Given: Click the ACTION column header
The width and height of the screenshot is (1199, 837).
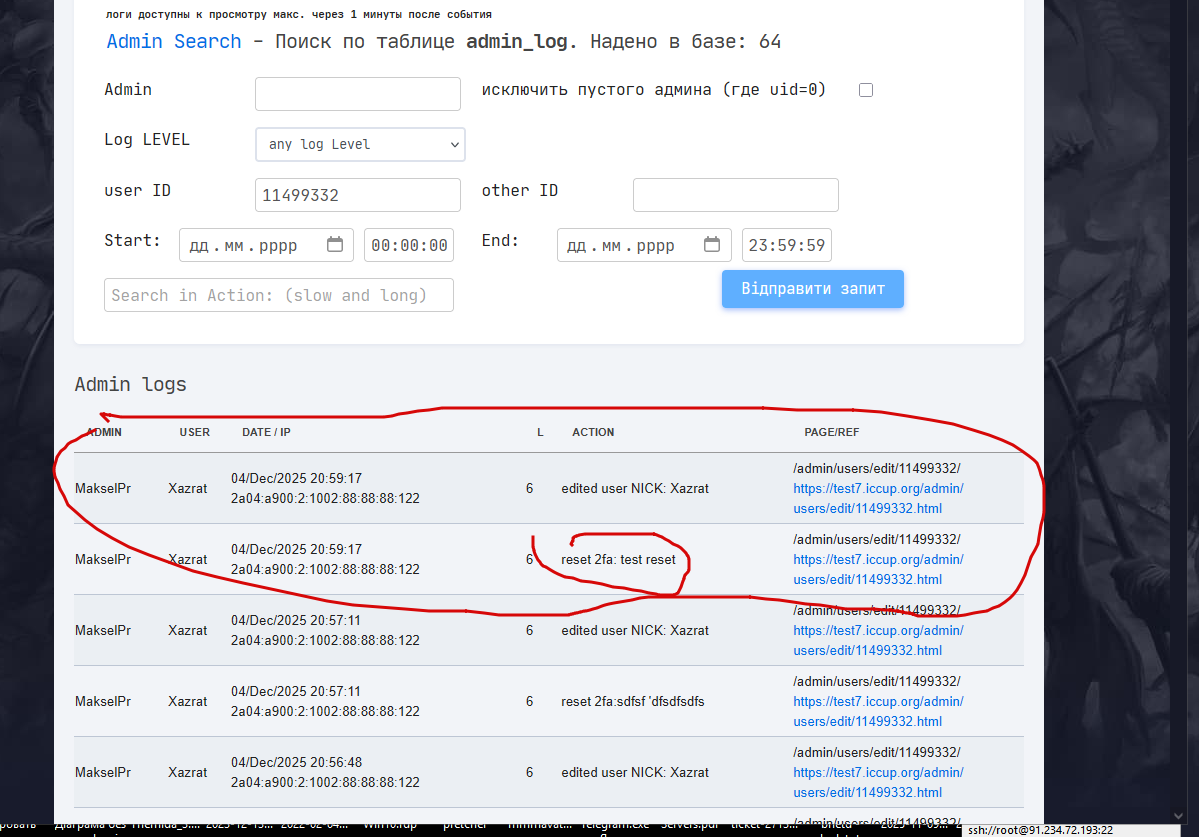Looking at the screenshot, I should pyautogui.click(x=593, y=432).
